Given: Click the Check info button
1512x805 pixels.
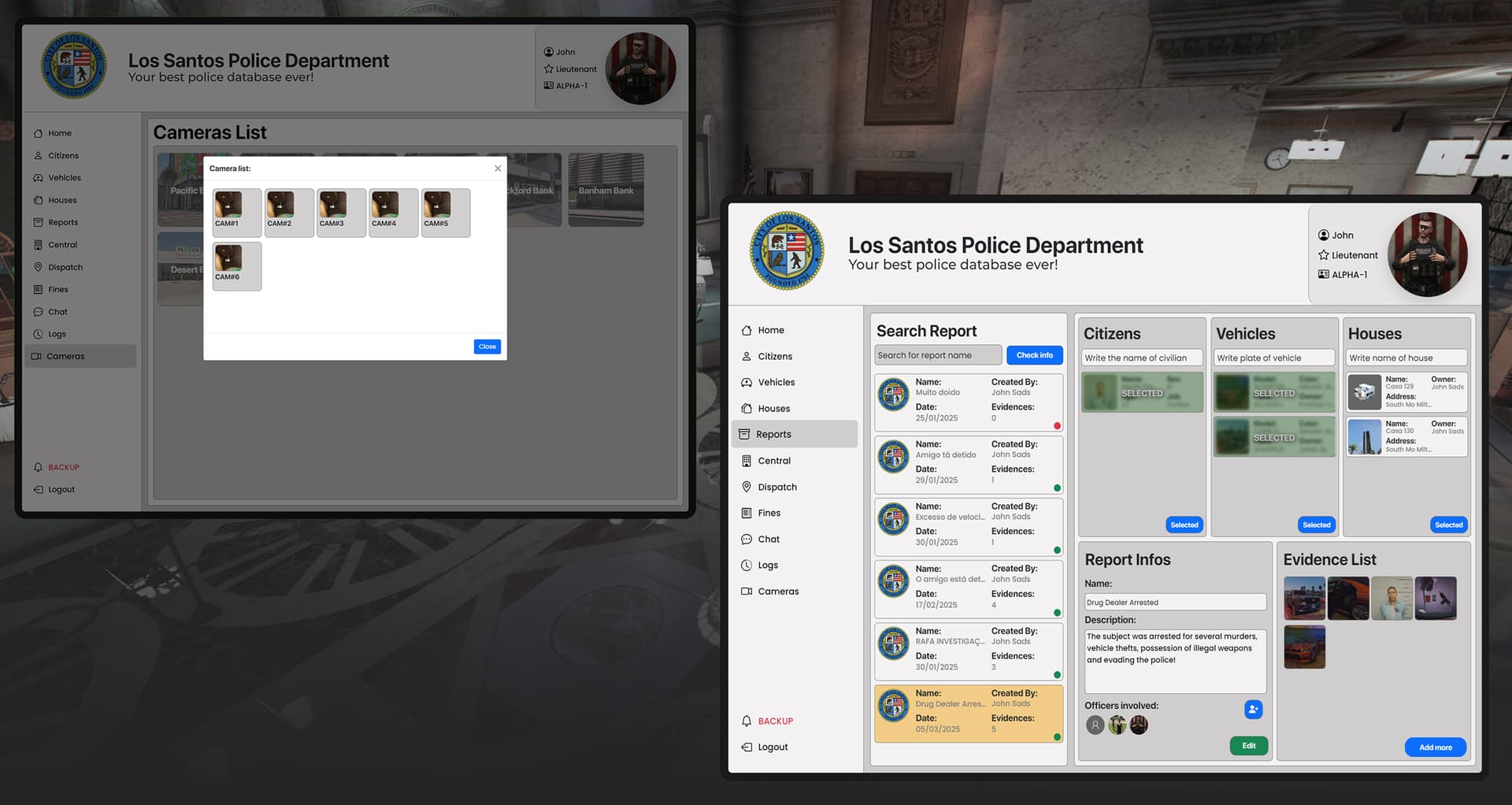Looking at the screenshot, I should [1034, 354].
